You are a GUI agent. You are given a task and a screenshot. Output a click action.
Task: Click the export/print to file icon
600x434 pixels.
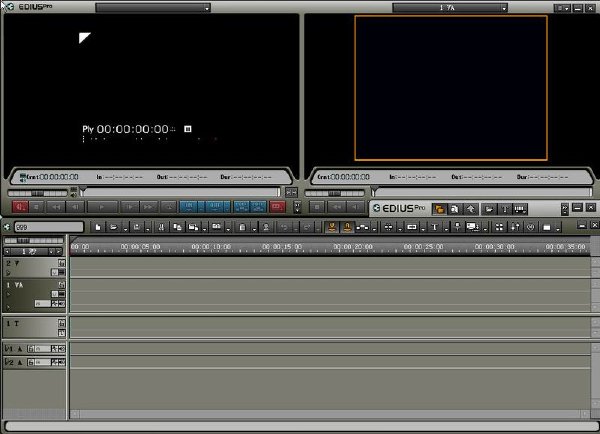[x=473, y=227]
